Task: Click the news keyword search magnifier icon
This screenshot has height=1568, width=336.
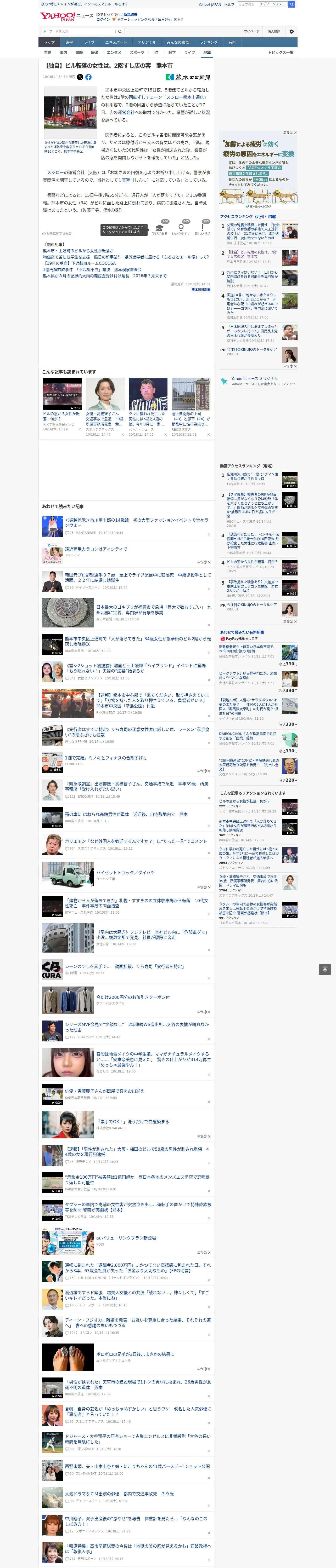Action: (120, 32)
